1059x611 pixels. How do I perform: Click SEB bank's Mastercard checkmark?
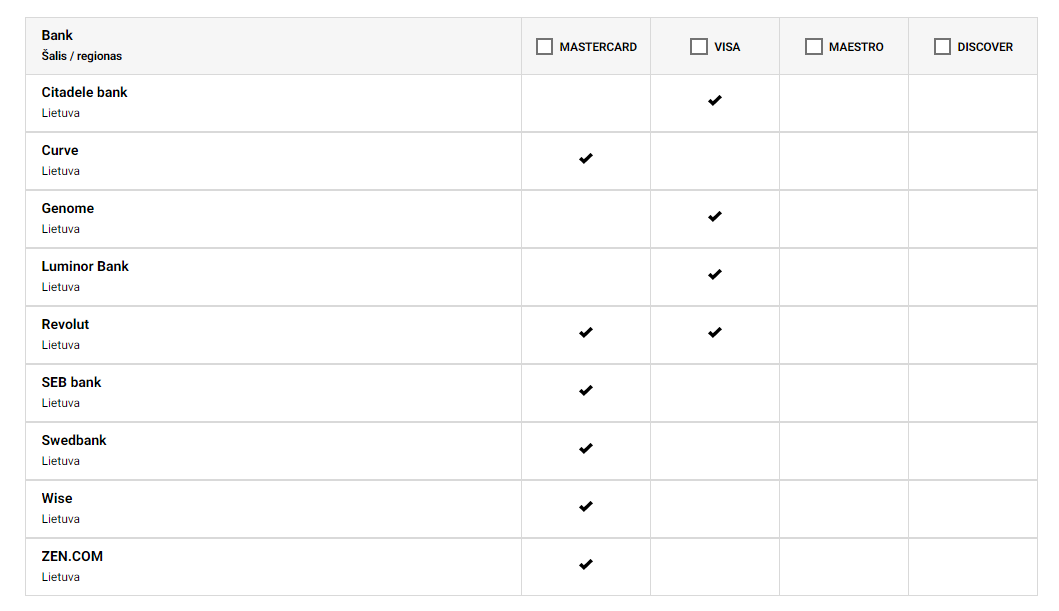pyautogui.click(x=586, y=391)
